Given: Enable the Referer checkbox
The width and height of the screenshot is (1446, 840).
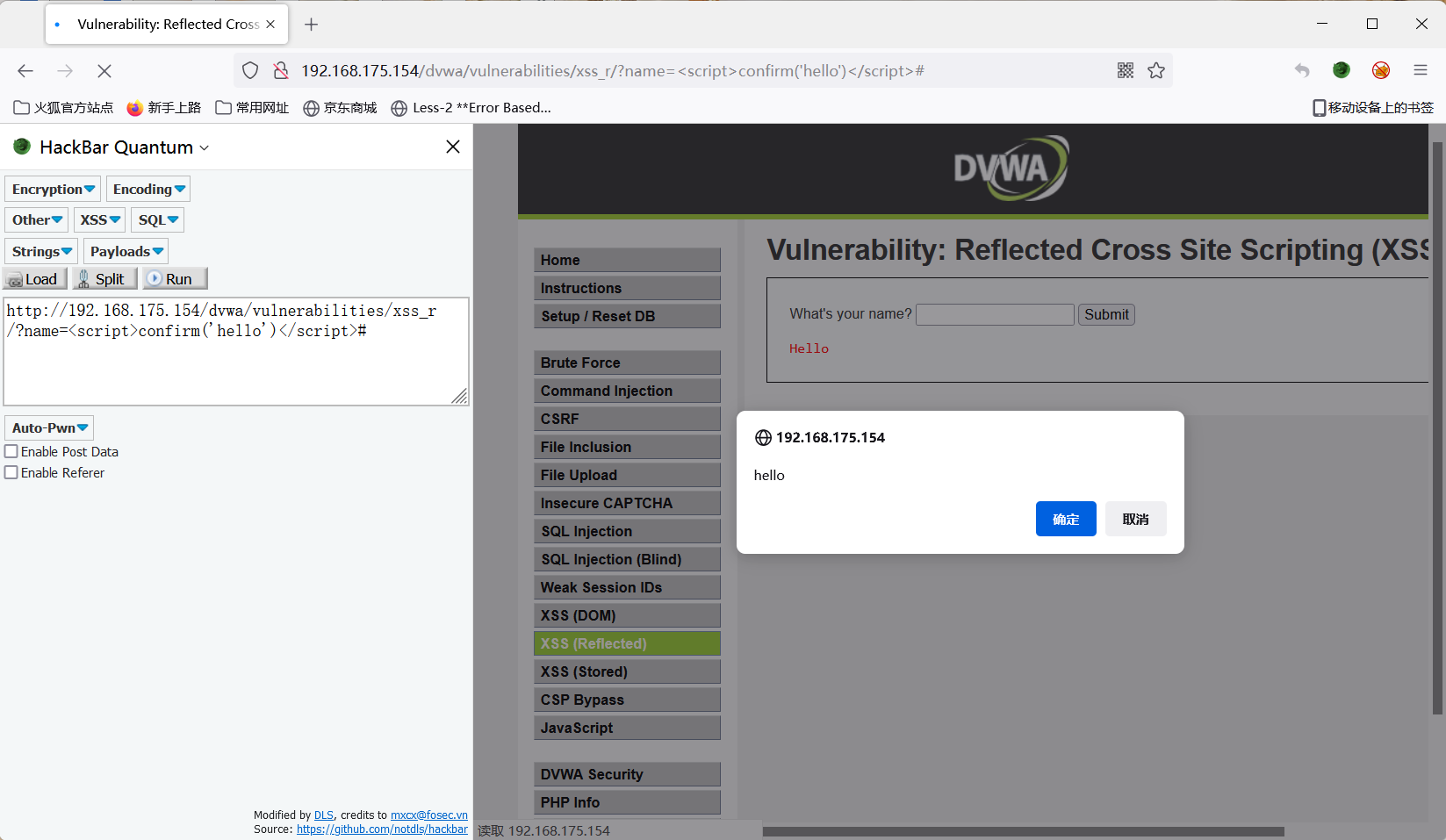Looking at the screenshot, I should click(11, 472).
